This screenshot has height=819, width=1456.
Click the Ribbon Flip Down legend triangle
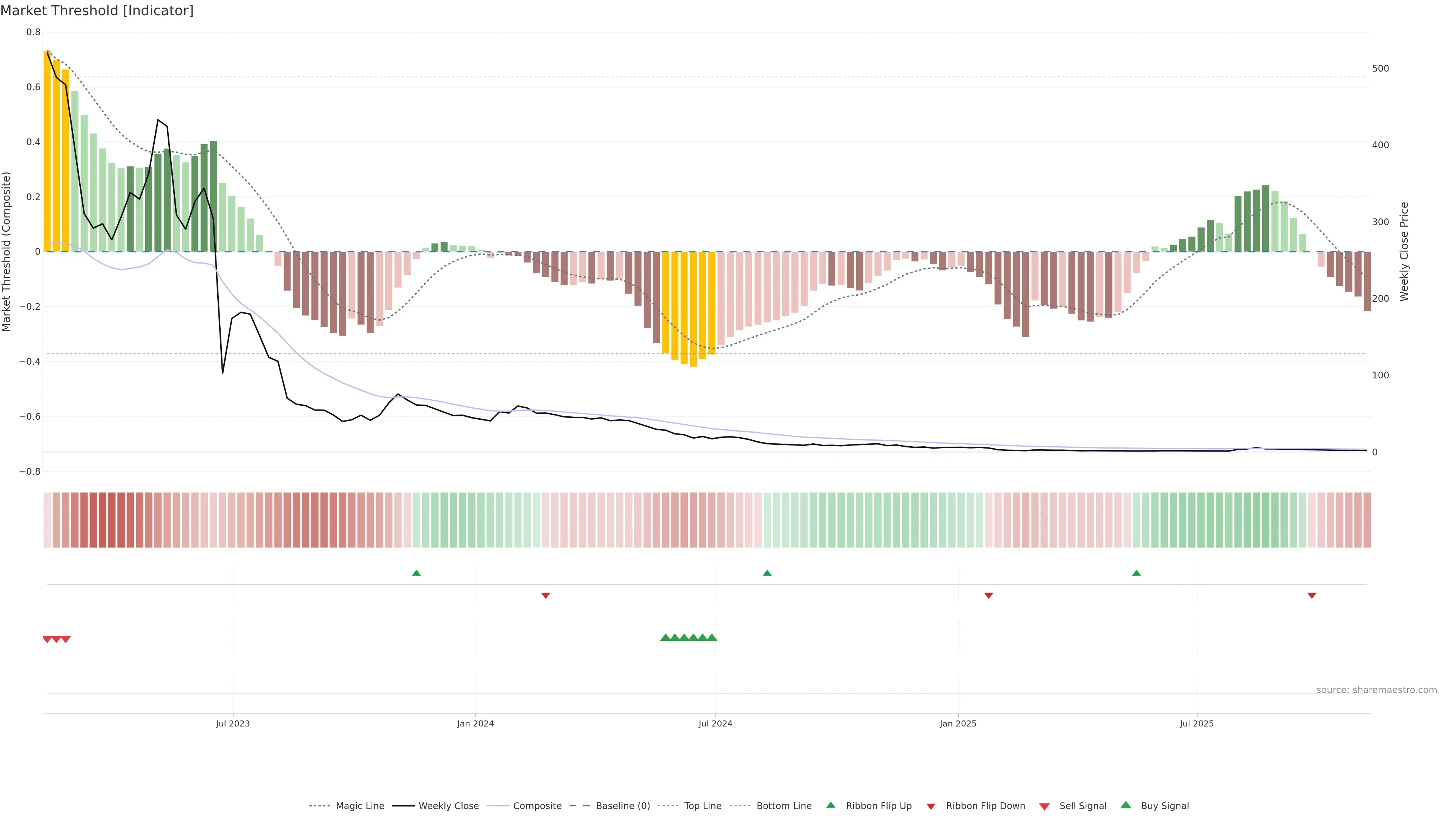[x=931, y=806]
